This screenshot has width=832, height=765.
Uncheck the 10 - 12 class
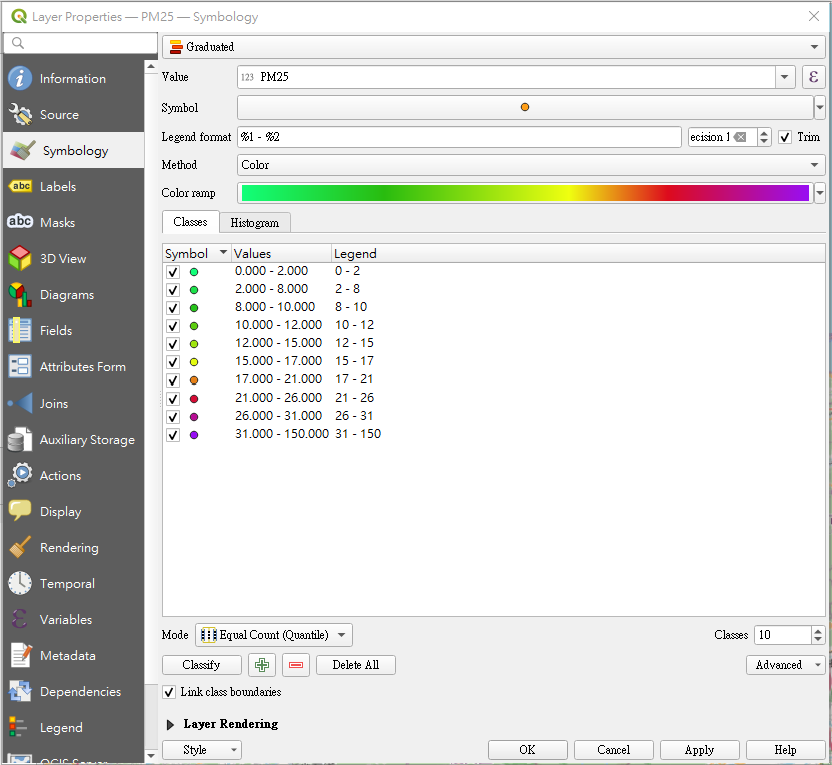click(172, 326)
